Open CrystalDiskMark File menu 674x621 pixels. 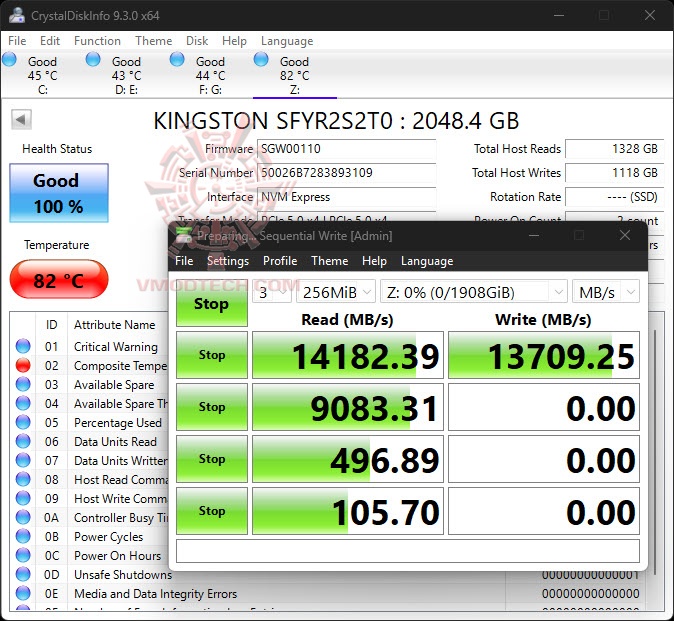tap(184, 261)
